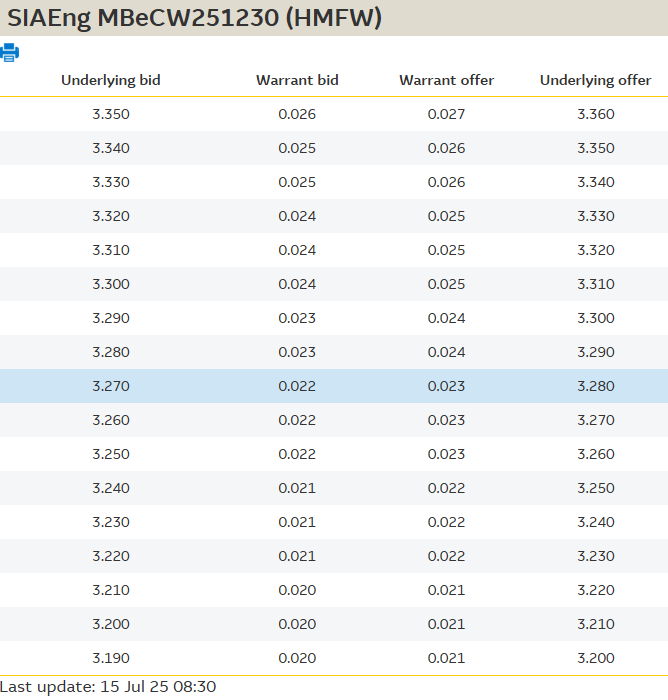Select the 'Underlying bid' column header

[x=111, y=80]
